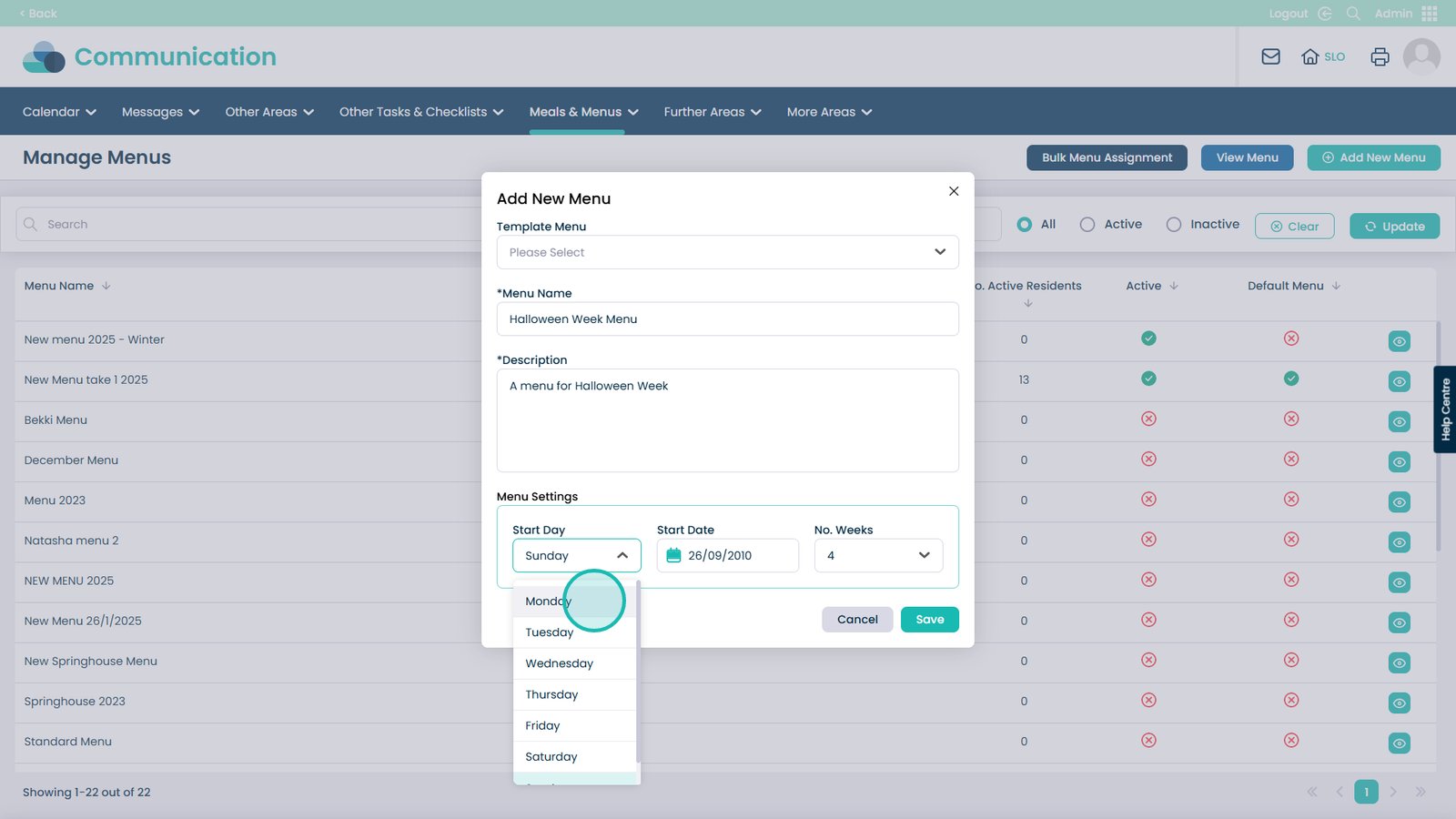Click the printer icon in header
Image resolution: width=1456 pixels, height=819 pixels.
coord(1380,56)
